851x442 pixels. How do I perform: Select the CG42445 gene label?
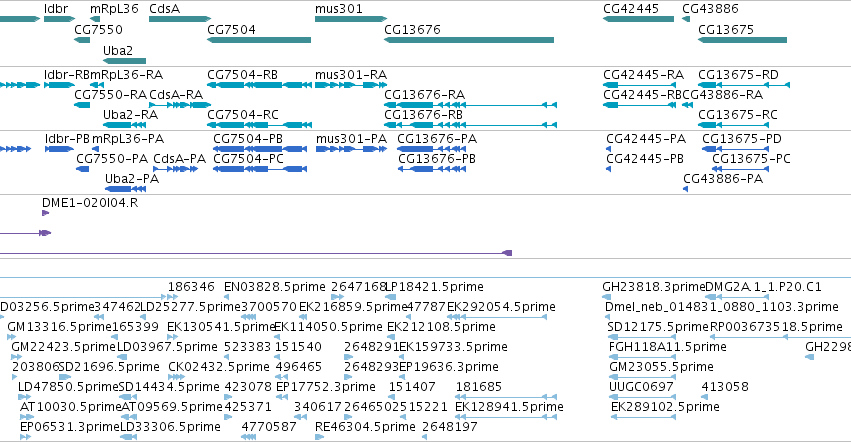click(x=631, y=9)
